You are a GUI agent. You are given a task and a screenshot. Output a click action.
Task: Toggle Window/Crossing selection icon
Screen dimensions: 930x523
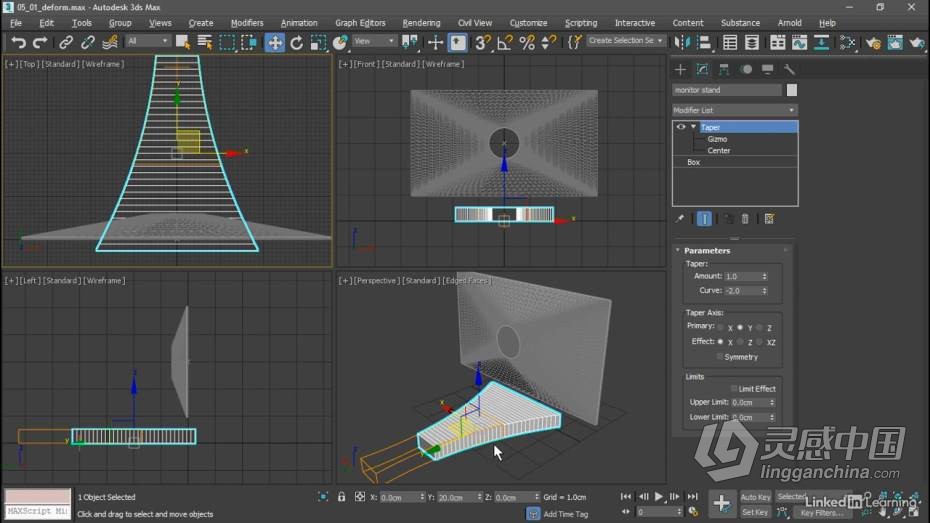[x=249, y=42]
